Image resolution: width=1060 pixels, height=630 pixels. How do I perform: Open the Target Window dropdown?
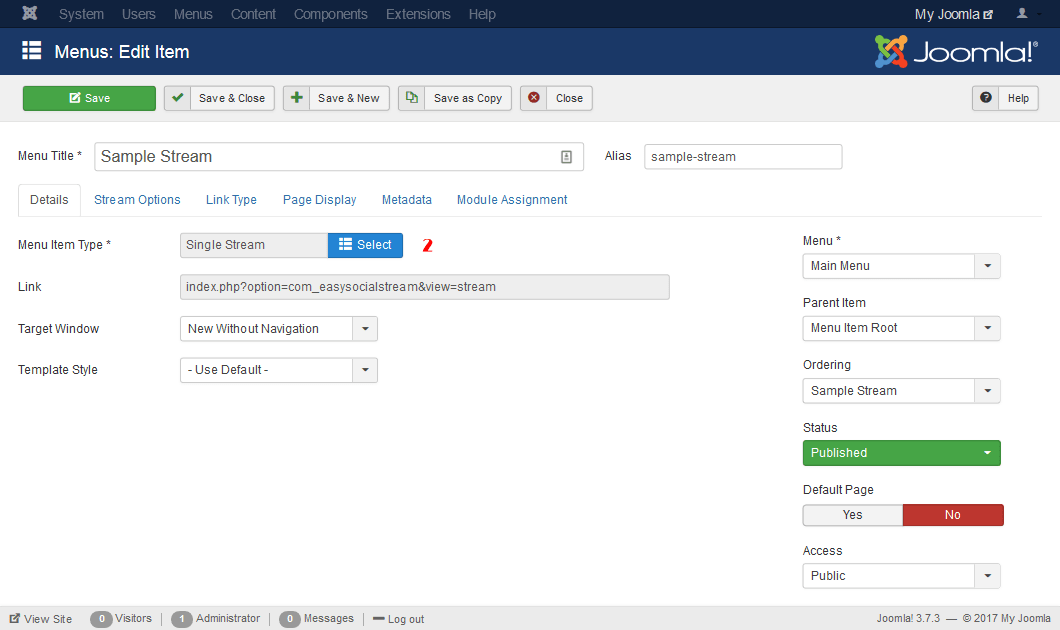[x=279, y=329]
